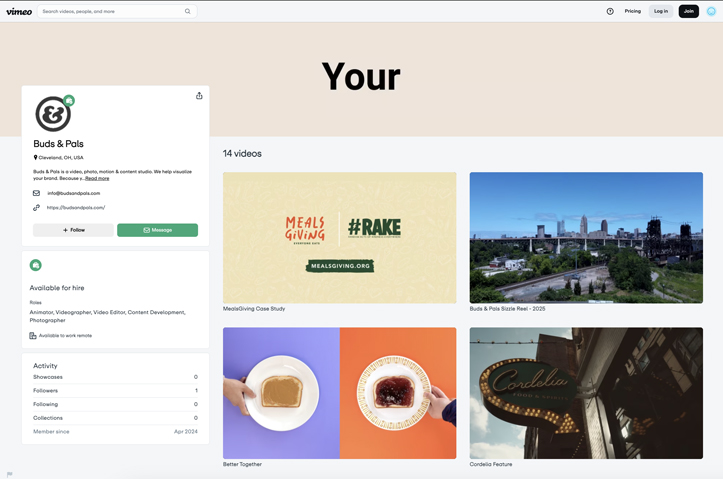Click the green Message button

click(x=157, y=230)
